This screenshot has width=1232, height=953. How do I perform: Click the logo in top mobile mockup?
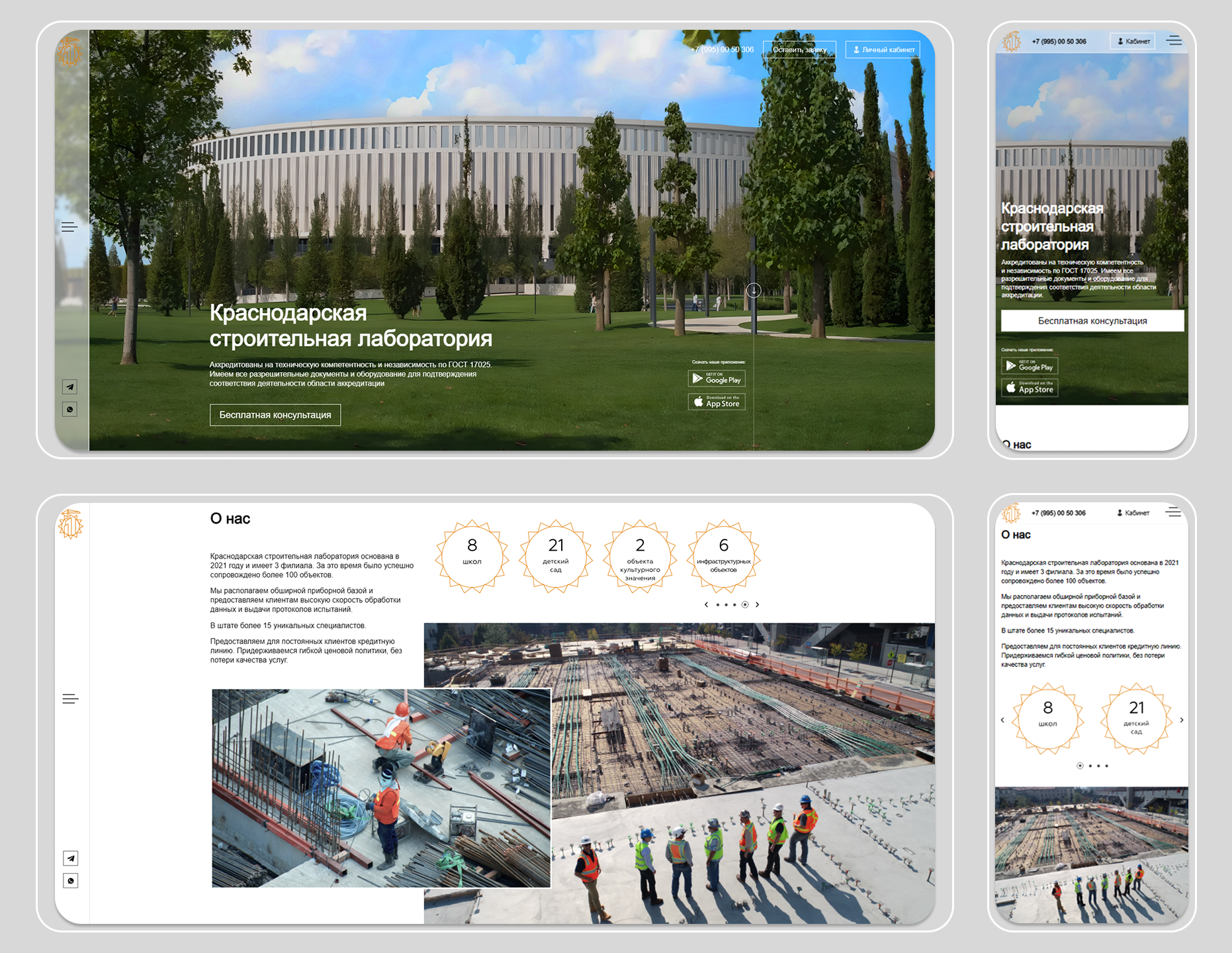1012,42
